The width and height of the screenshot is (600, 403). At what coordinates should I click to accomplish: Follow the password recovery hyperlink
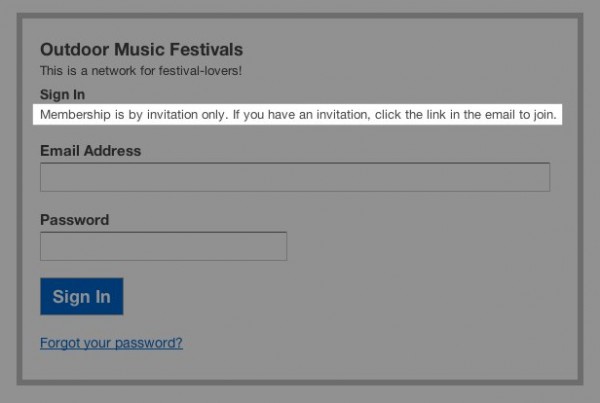coord(111,343)
